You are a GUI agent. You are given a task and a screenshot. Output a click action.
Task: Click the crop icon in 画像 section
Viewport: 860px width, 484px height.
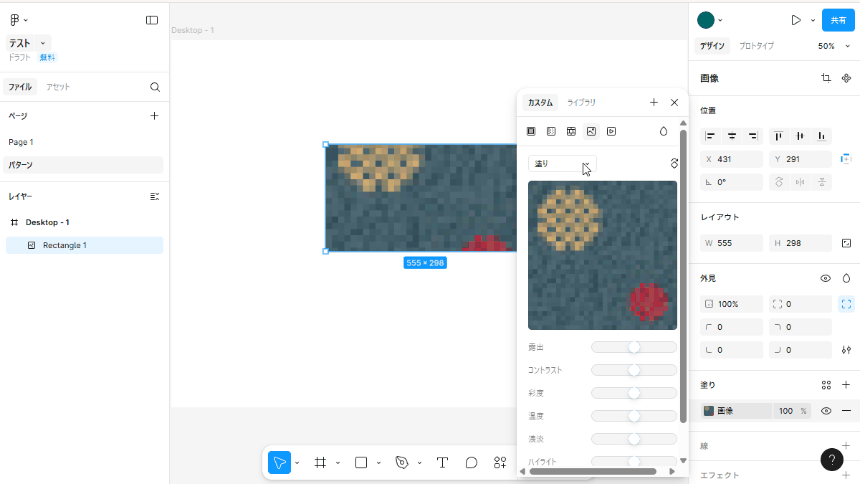tap(826, 78)
